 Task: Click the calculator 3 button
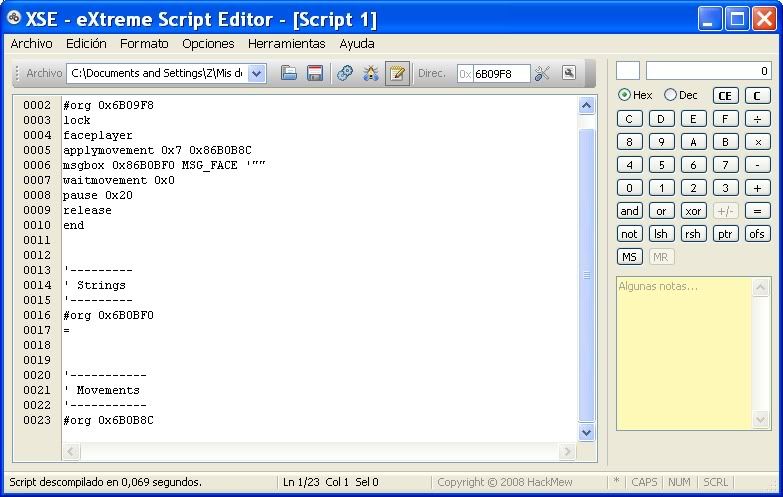point(725,188)
